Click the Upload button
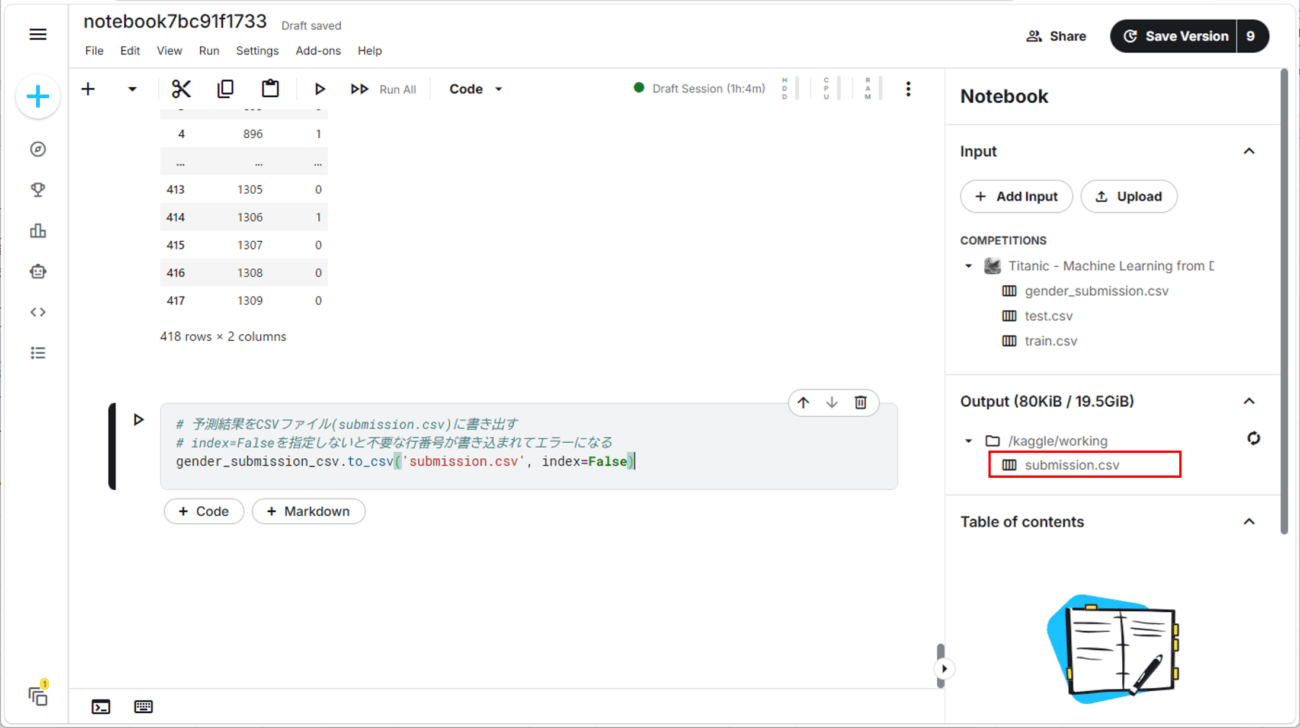Viewport: 1300px width, 728px height. tap(1128, 197)
